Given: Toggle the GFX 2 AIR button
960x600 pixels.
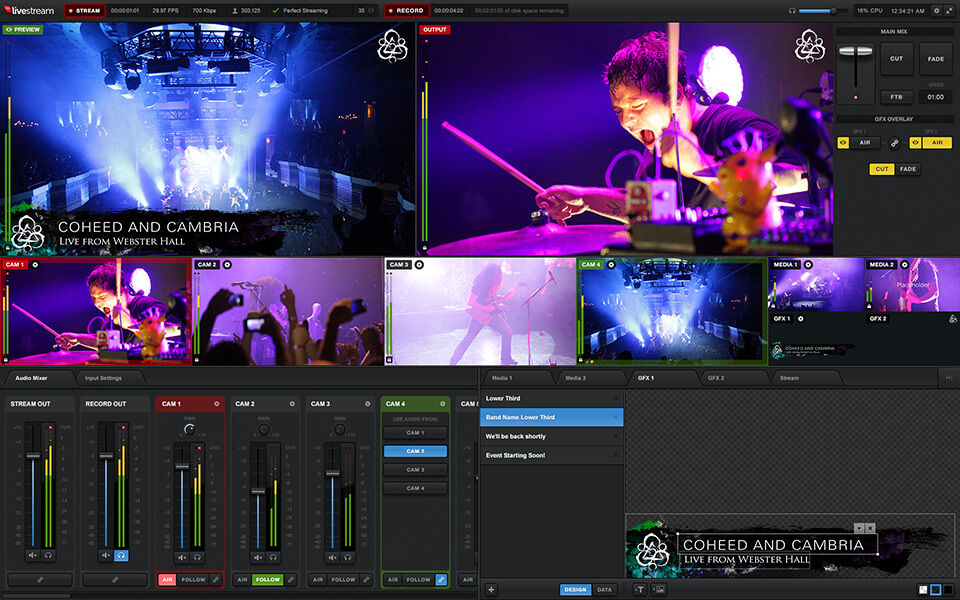Looking at the screenshot, I should coord(937,143).
